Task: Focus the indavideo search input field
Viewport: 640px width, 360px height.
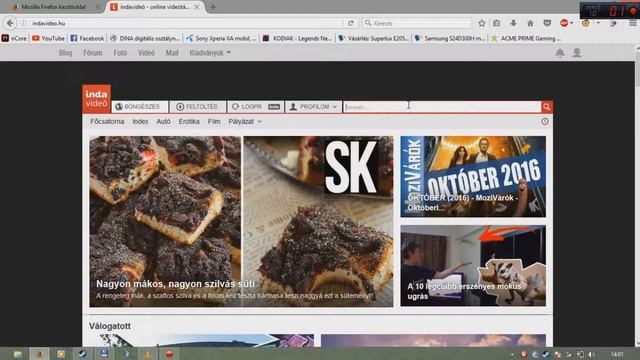Action: tap(442, 107)
